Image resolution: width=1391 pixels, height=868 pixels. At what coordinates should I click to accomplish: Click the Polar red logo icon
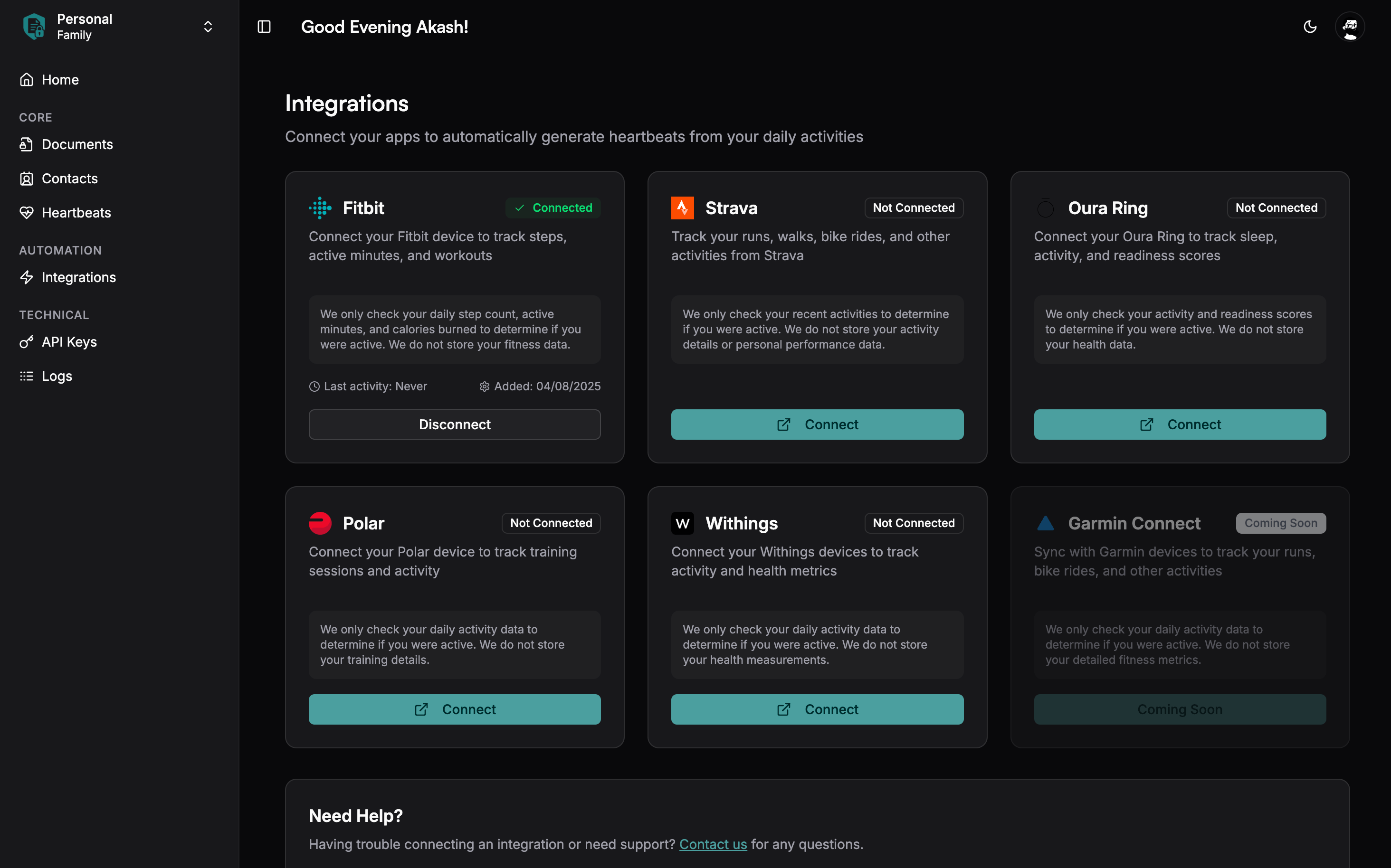click(x=320, y=523)
